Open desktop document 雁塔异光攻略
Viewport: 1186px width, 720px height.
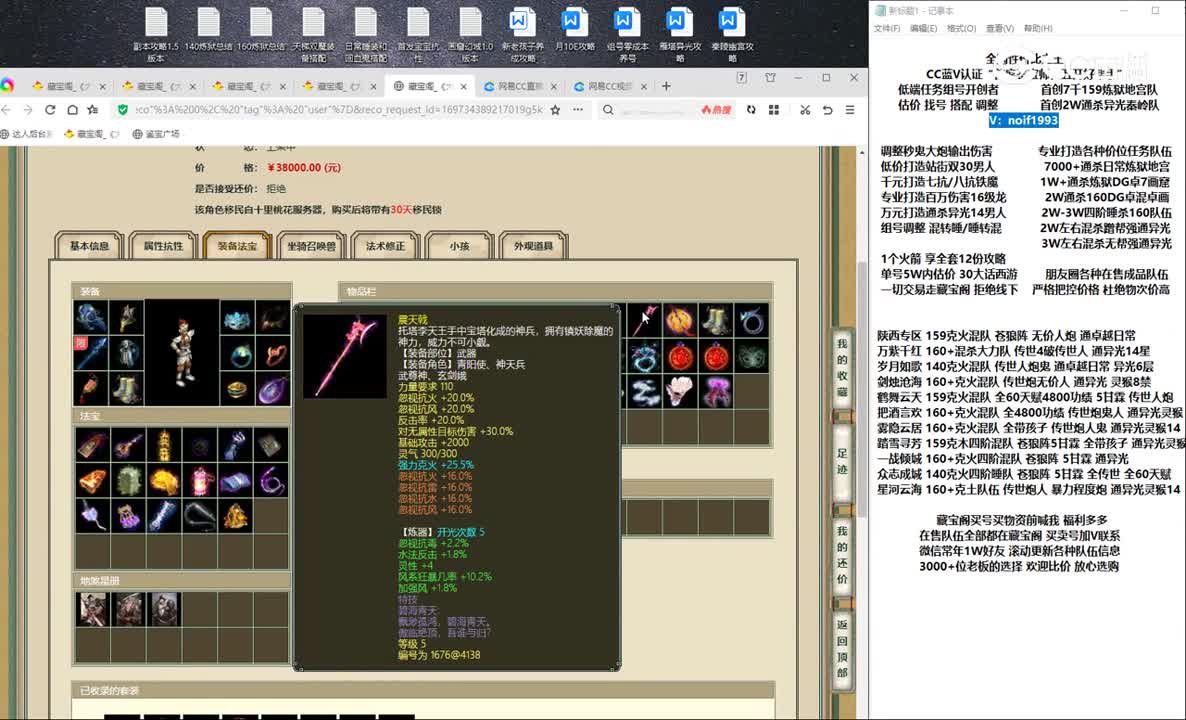click(678, 36)
